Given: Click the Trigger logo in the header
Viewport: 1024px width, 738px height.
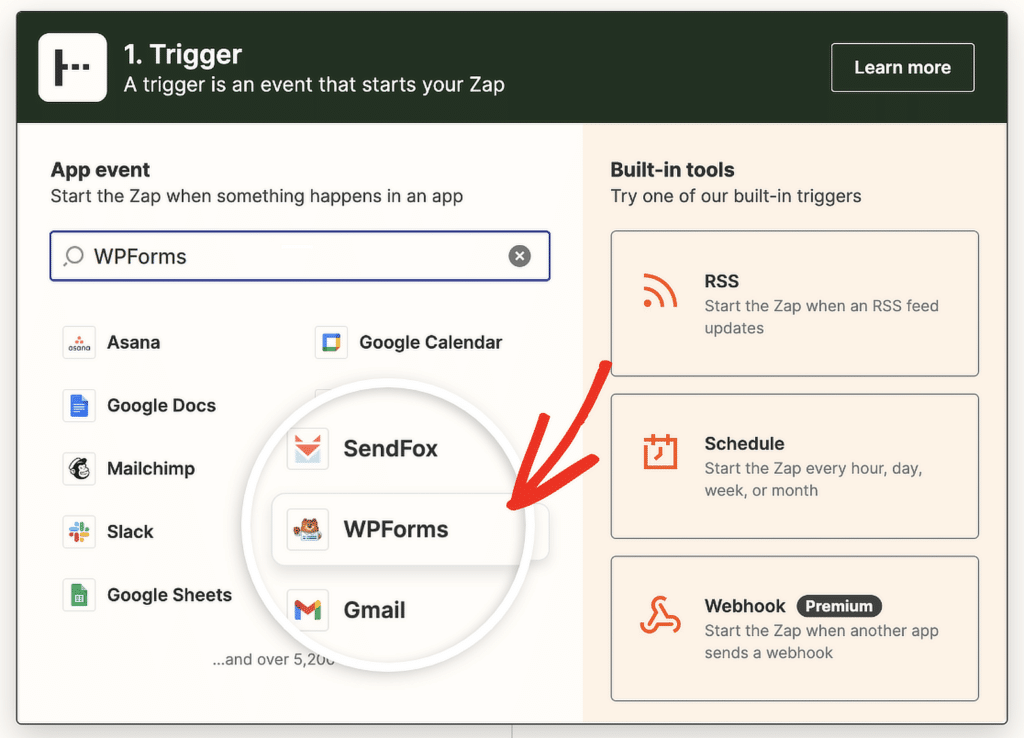Looking at the screenshot, I should pos(72,67).
